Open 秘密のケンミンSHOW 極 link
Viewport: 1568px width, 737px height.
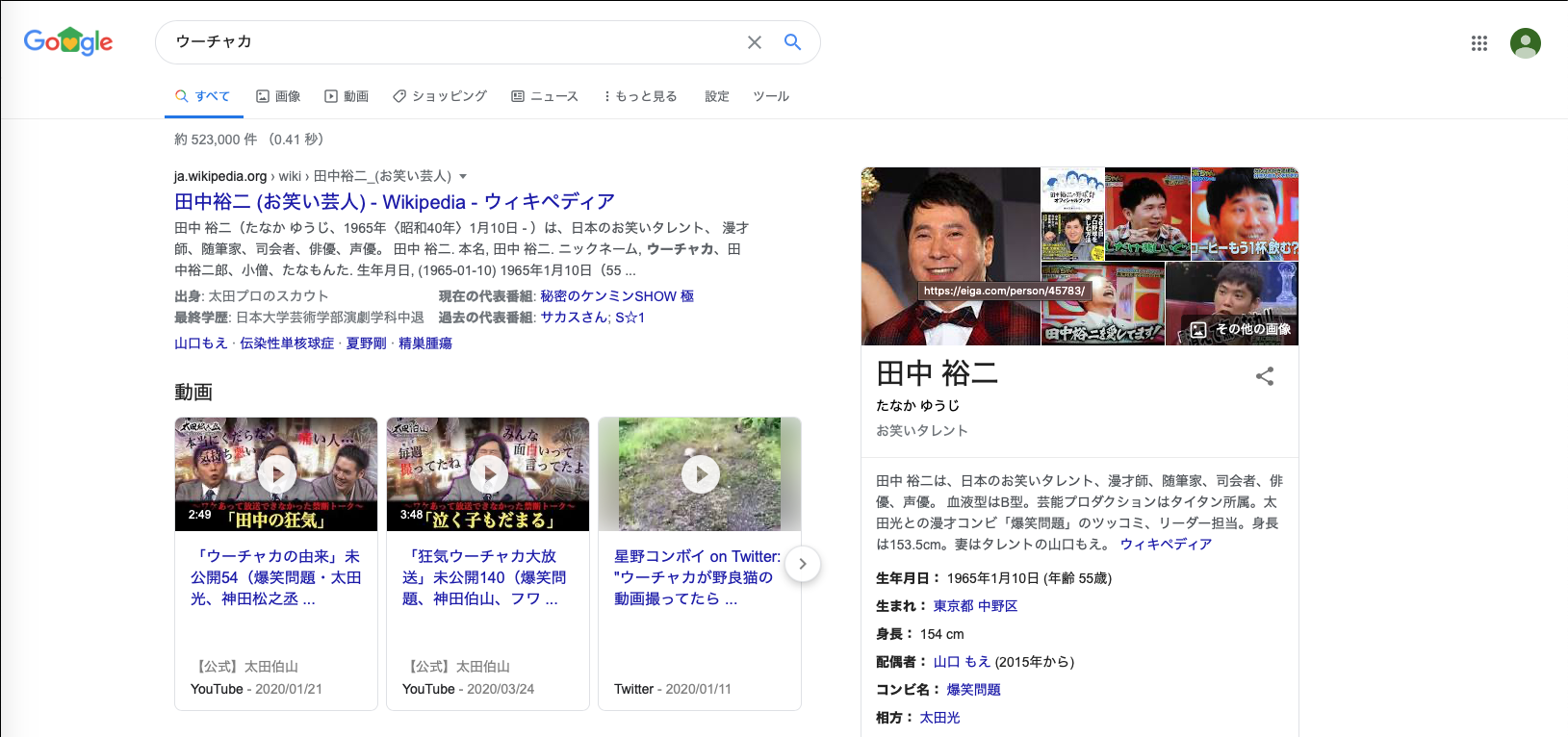(x=617, y=296)
